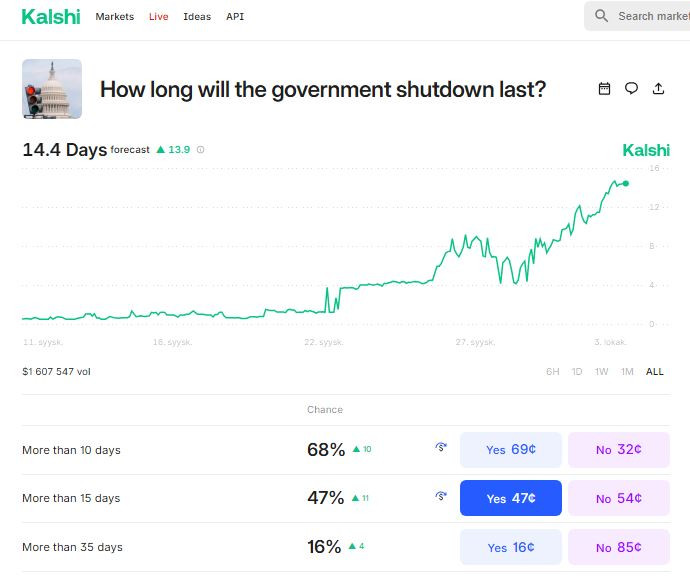Open the Markets menu

coord(115,17)
